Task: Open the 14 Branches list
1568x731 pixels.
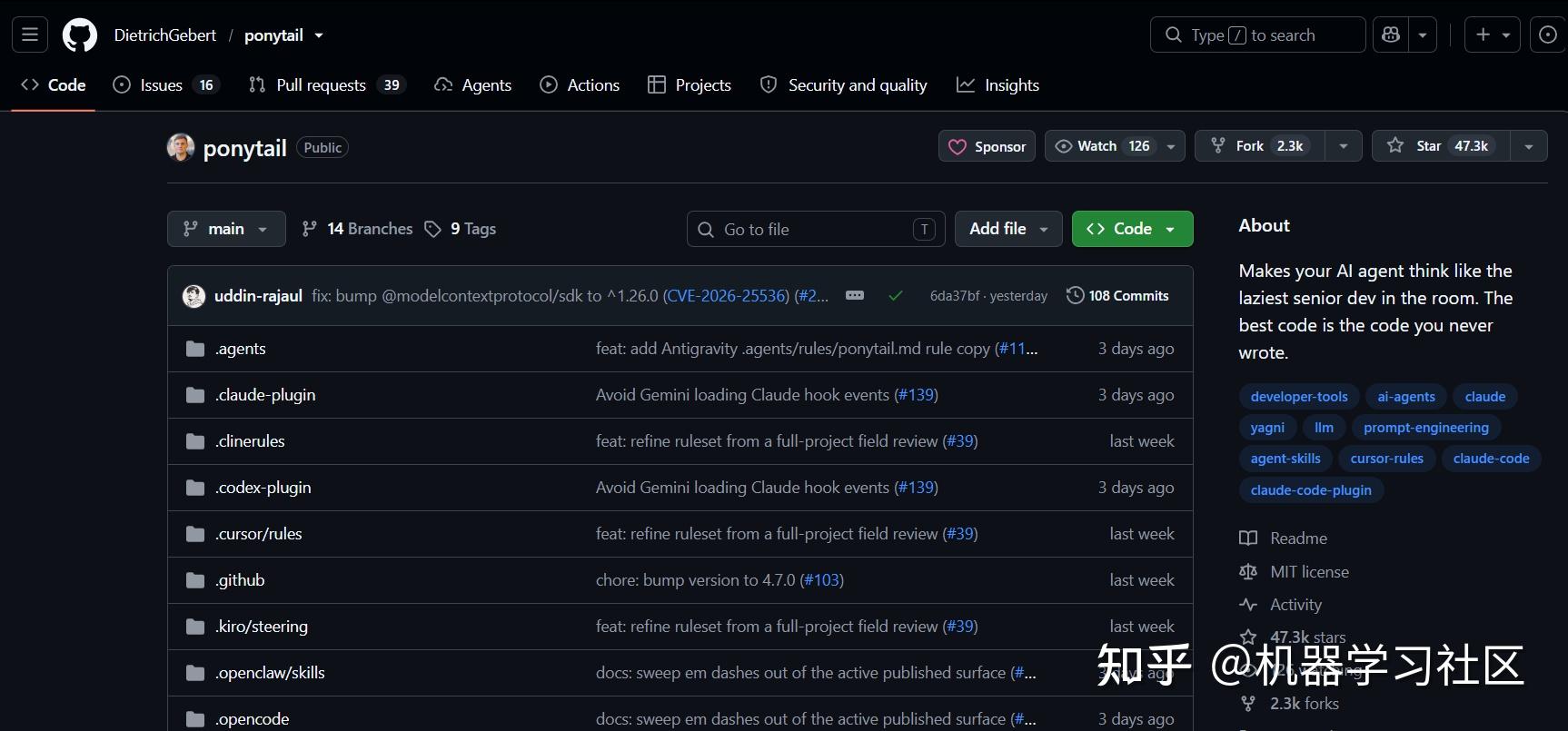Action: 357,229
